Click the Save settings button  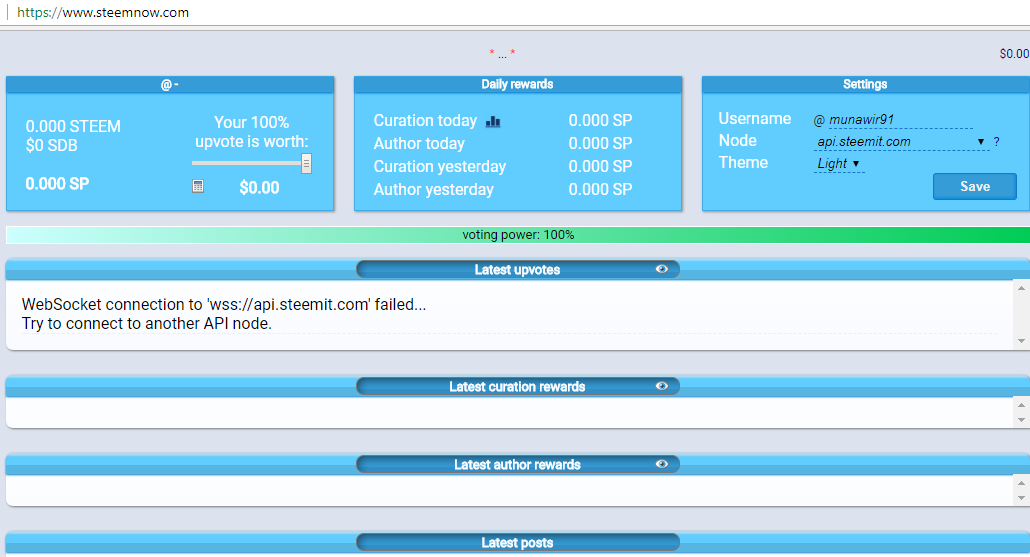[975, 187]
